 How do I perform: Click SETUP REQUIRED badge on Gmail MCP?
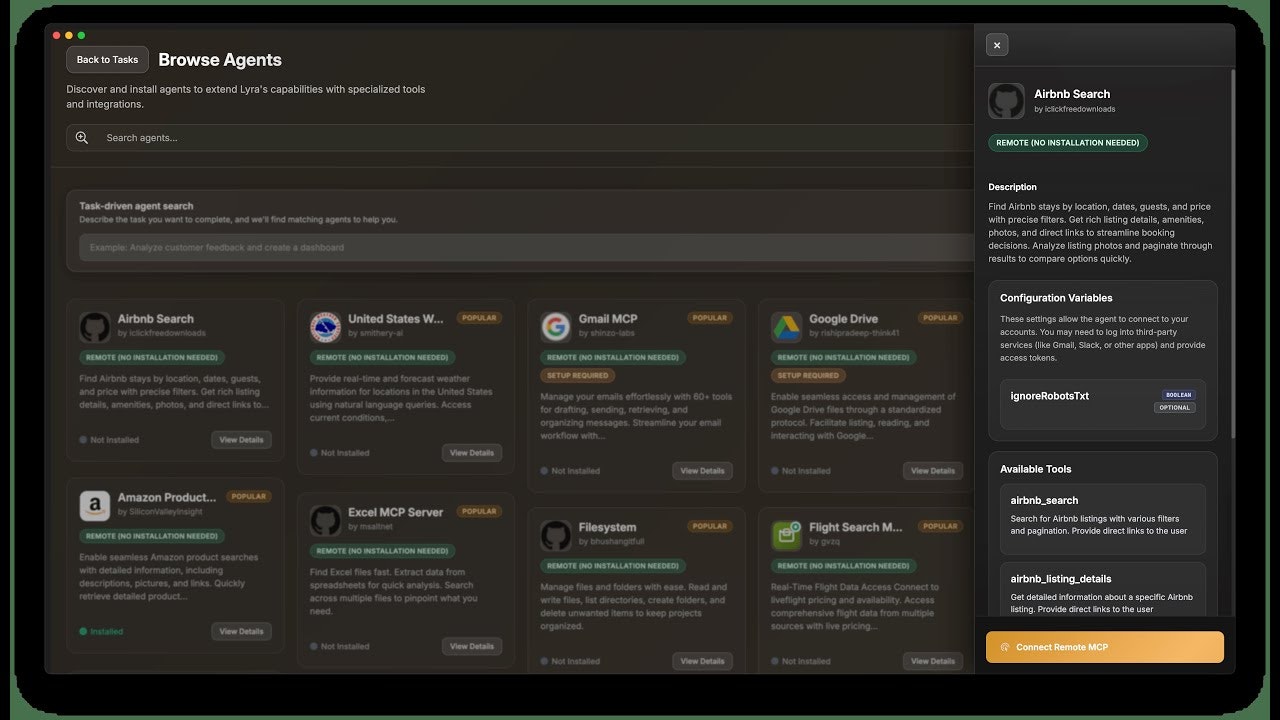[x=577, y=376]
